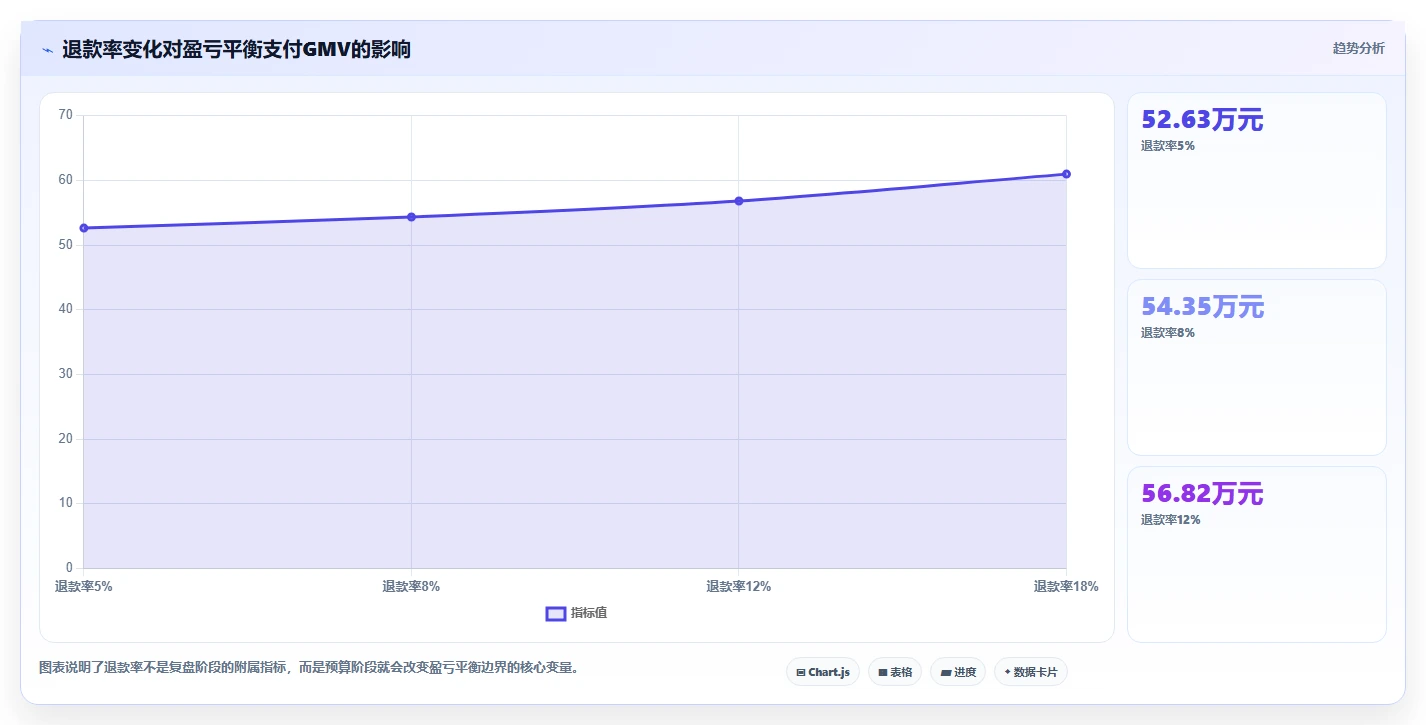Click the y-axis value 20
Screen dimensions: 1426x725
(66, 439)
